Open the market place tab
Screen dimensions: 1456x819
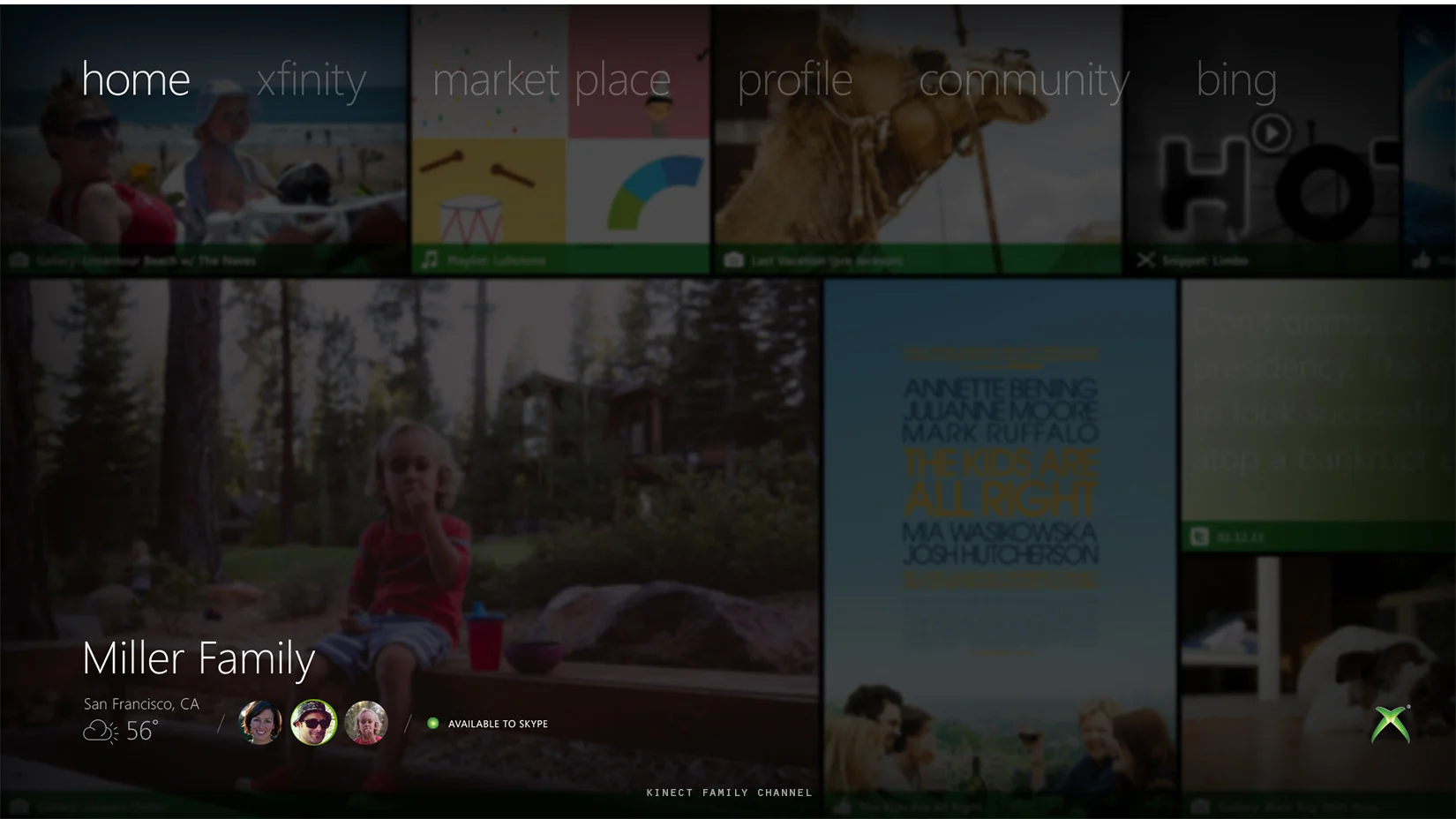[552, 80]
